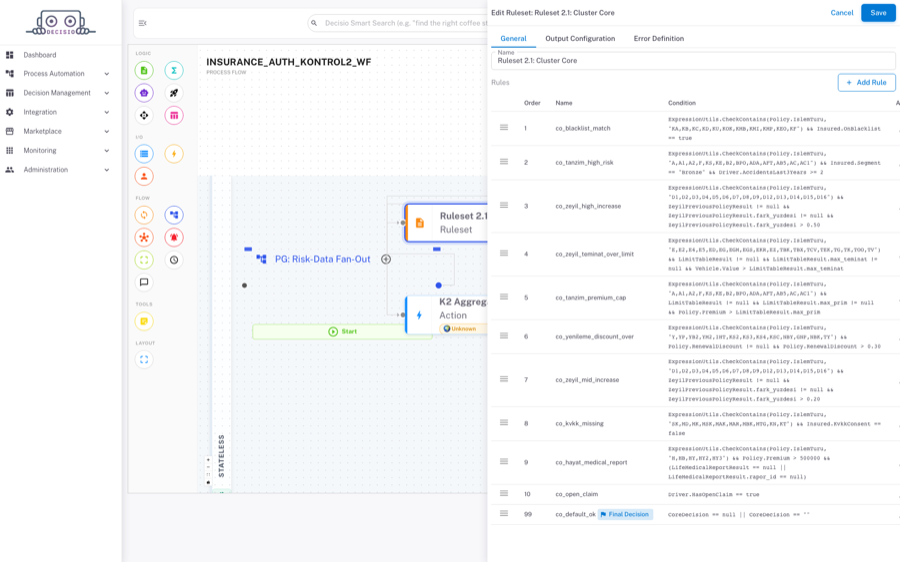Switch to the Output Configuration tab
900x562 pixels.
[x=580, y=38]
